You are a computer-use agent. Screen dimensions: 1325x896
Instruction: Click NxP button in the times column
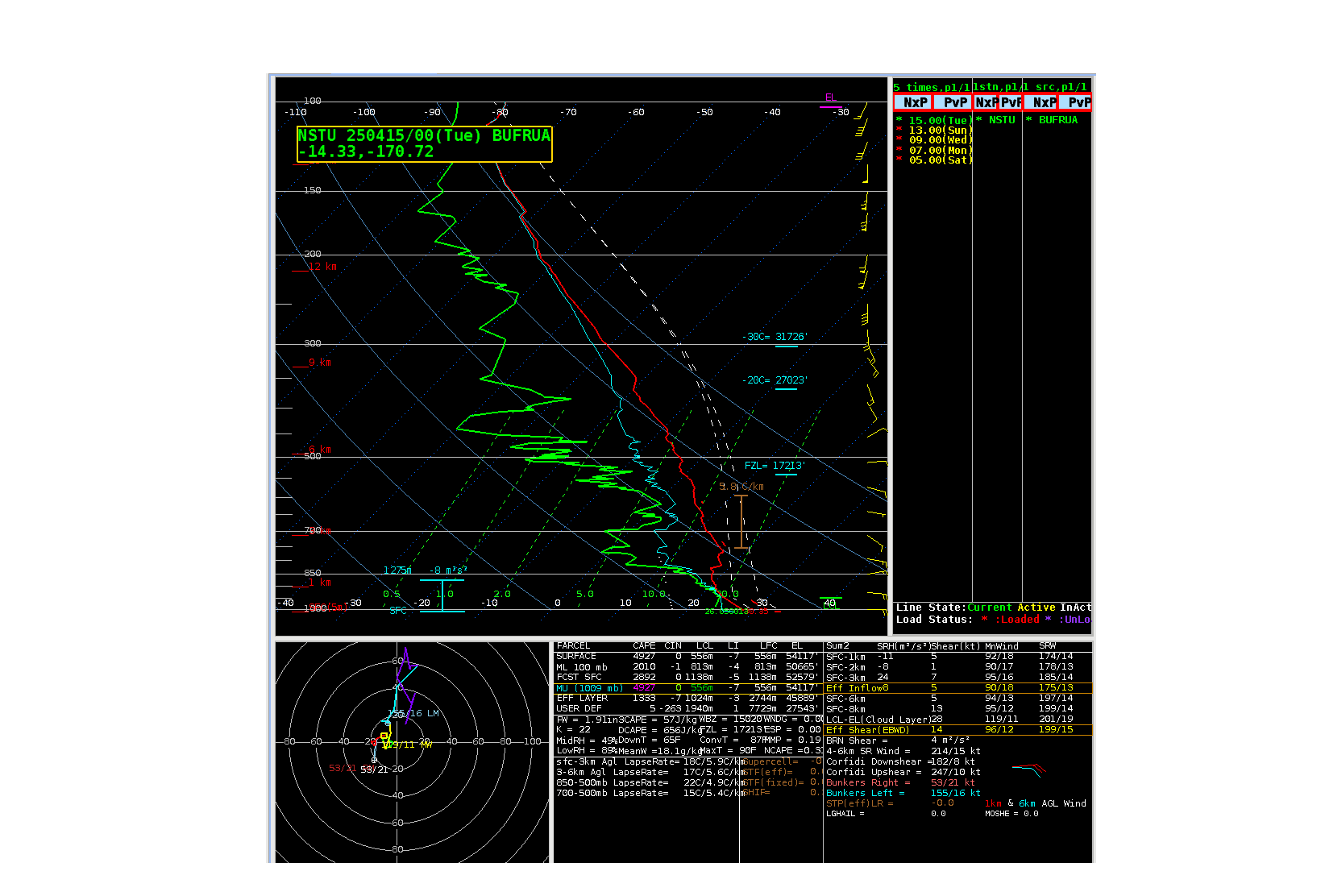(913, 102)
